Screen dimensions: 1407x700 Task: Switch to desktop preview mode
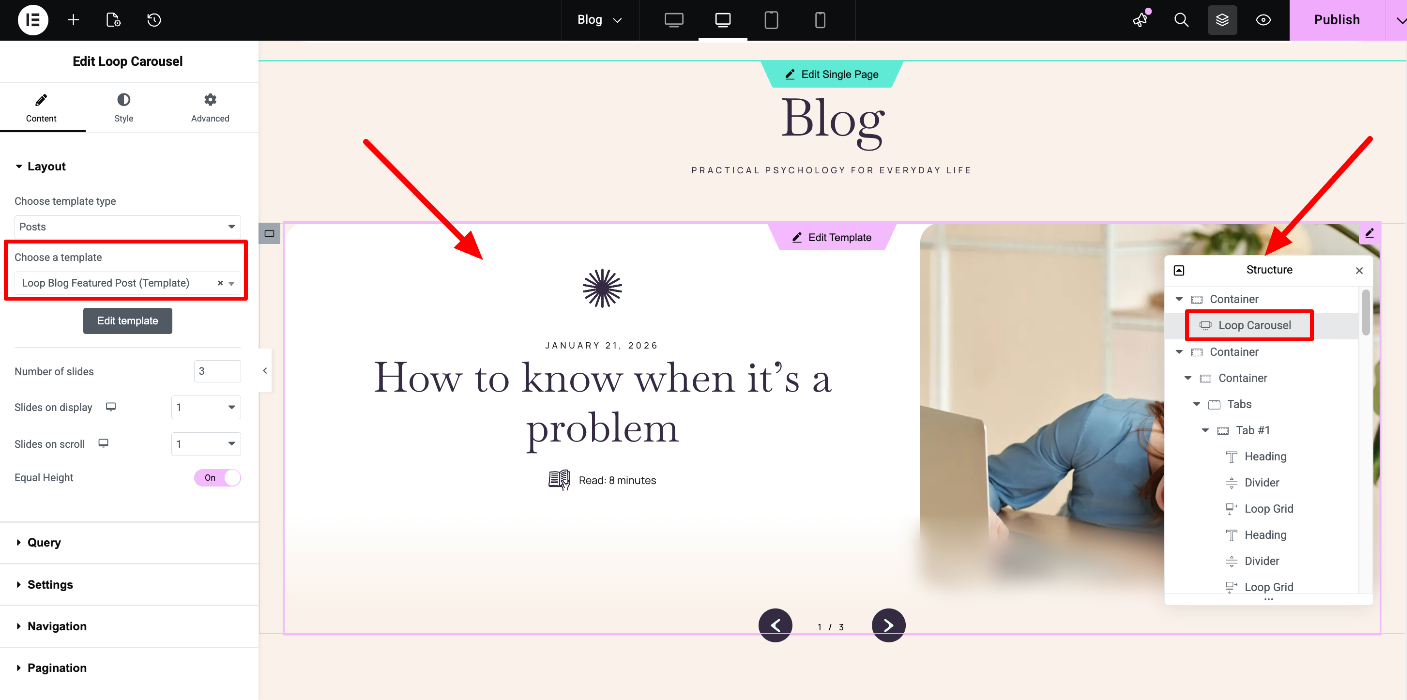[x=674, y=20]
